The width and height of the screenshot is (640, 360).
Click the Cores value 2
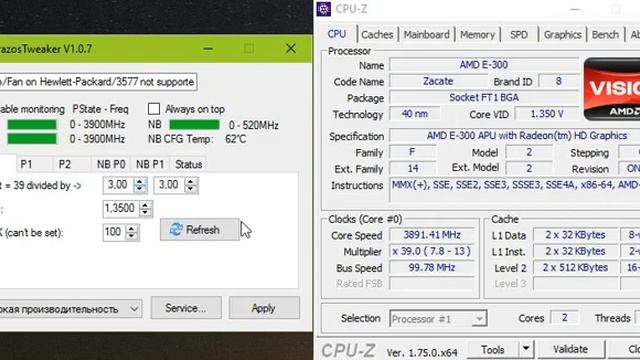564,318
